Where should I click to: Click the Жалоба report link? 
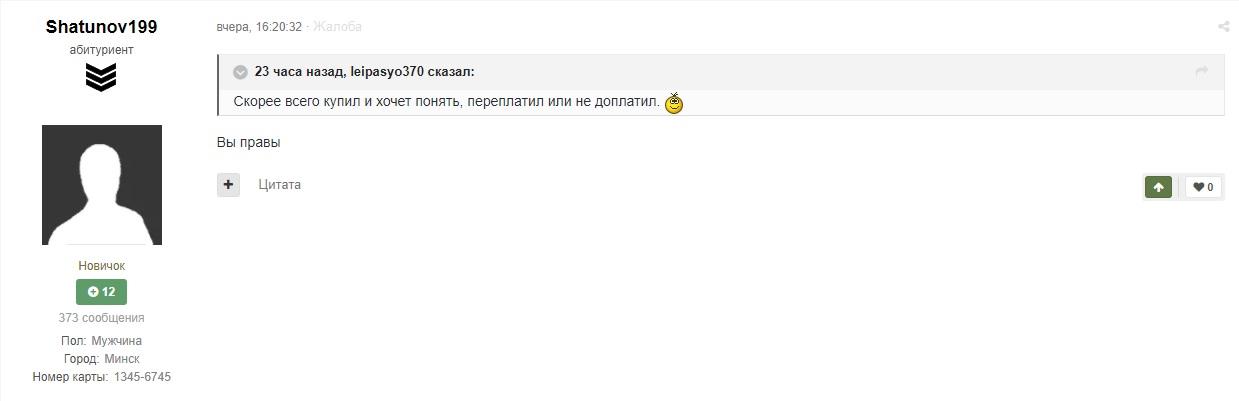(337, 27)
